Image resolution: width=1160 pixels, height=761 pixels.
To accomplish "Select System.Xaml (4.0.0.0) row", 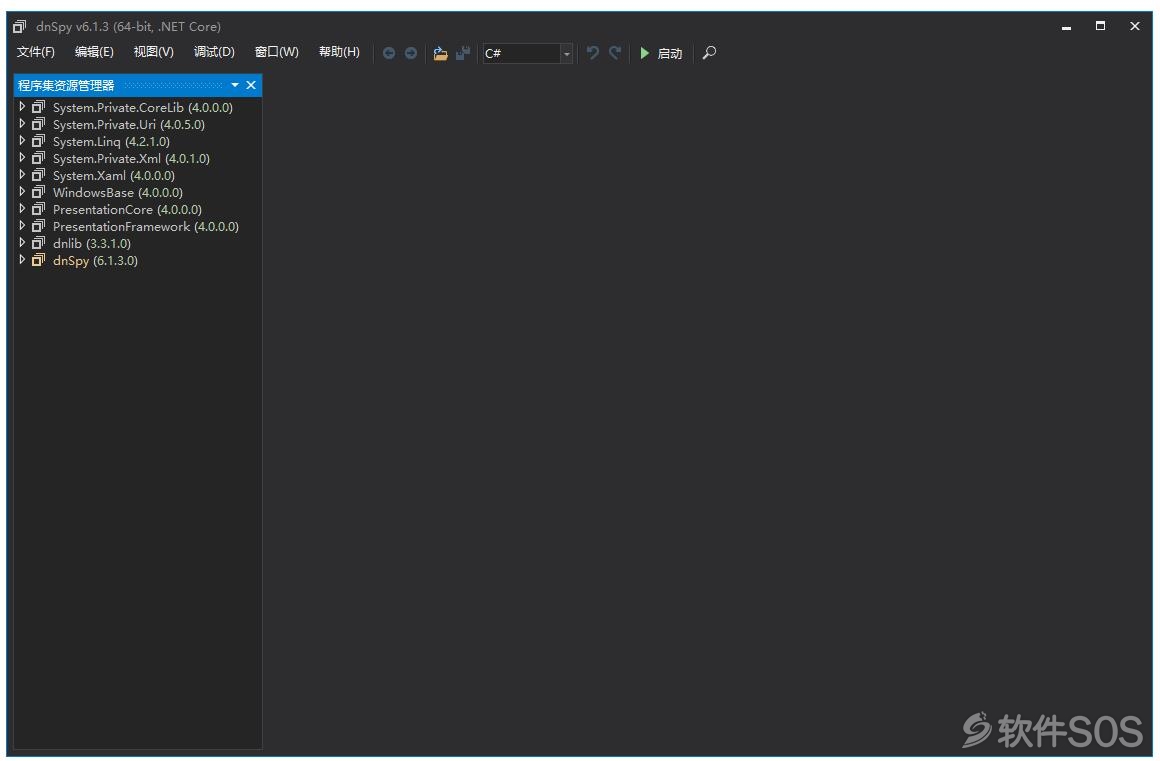I will click(x=114, y=175).
